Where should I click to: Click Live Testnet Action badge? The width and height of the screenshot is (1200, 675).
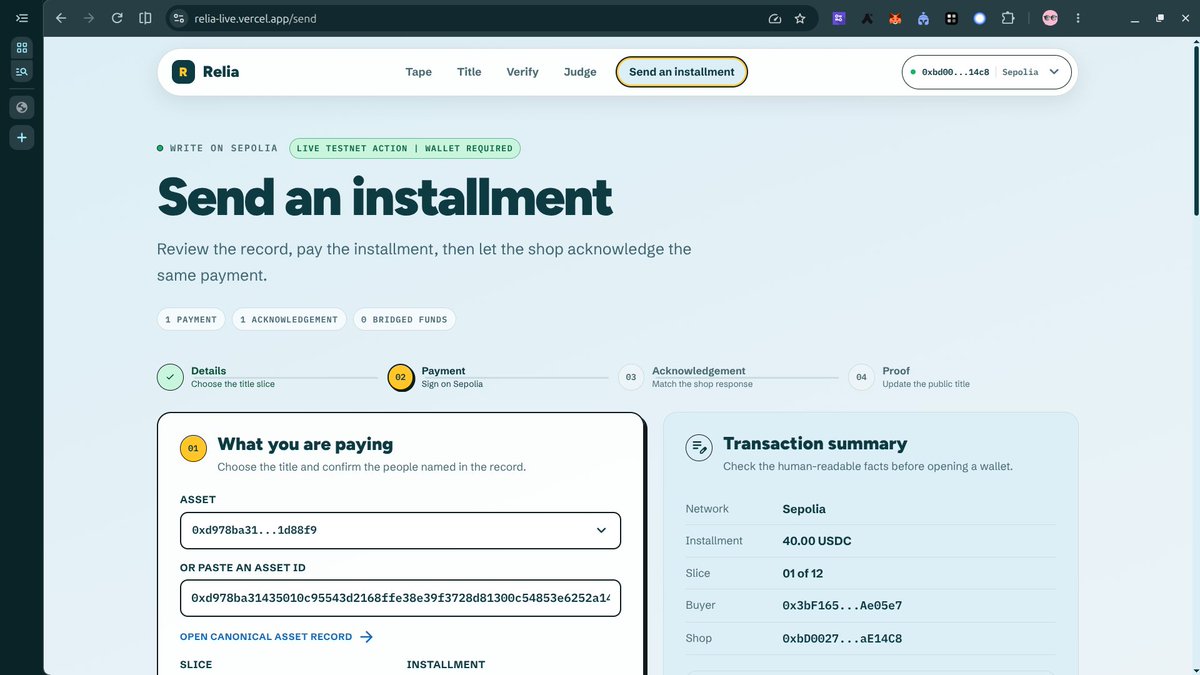tap(405, 148)
